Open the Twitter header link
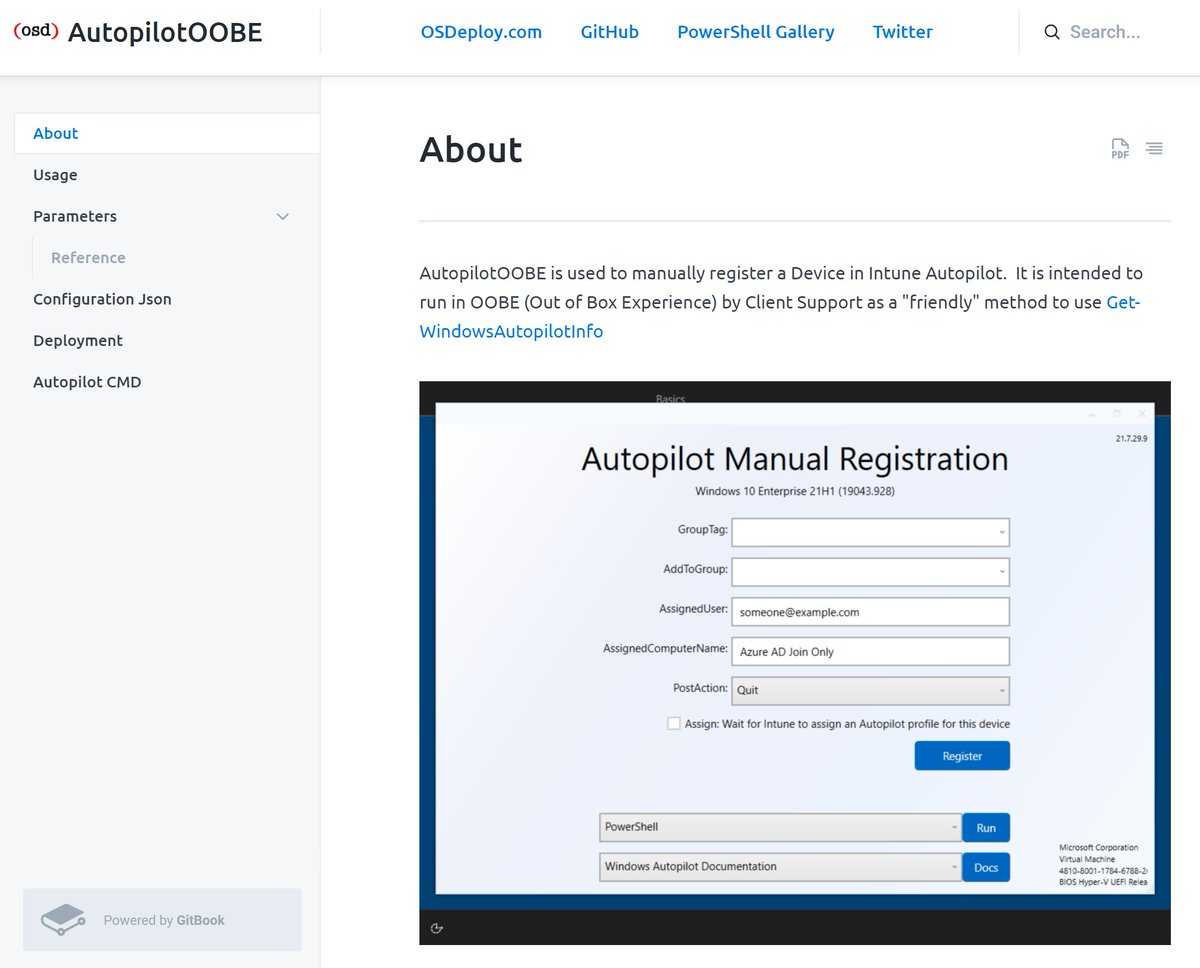 click(x=902, y=32)
